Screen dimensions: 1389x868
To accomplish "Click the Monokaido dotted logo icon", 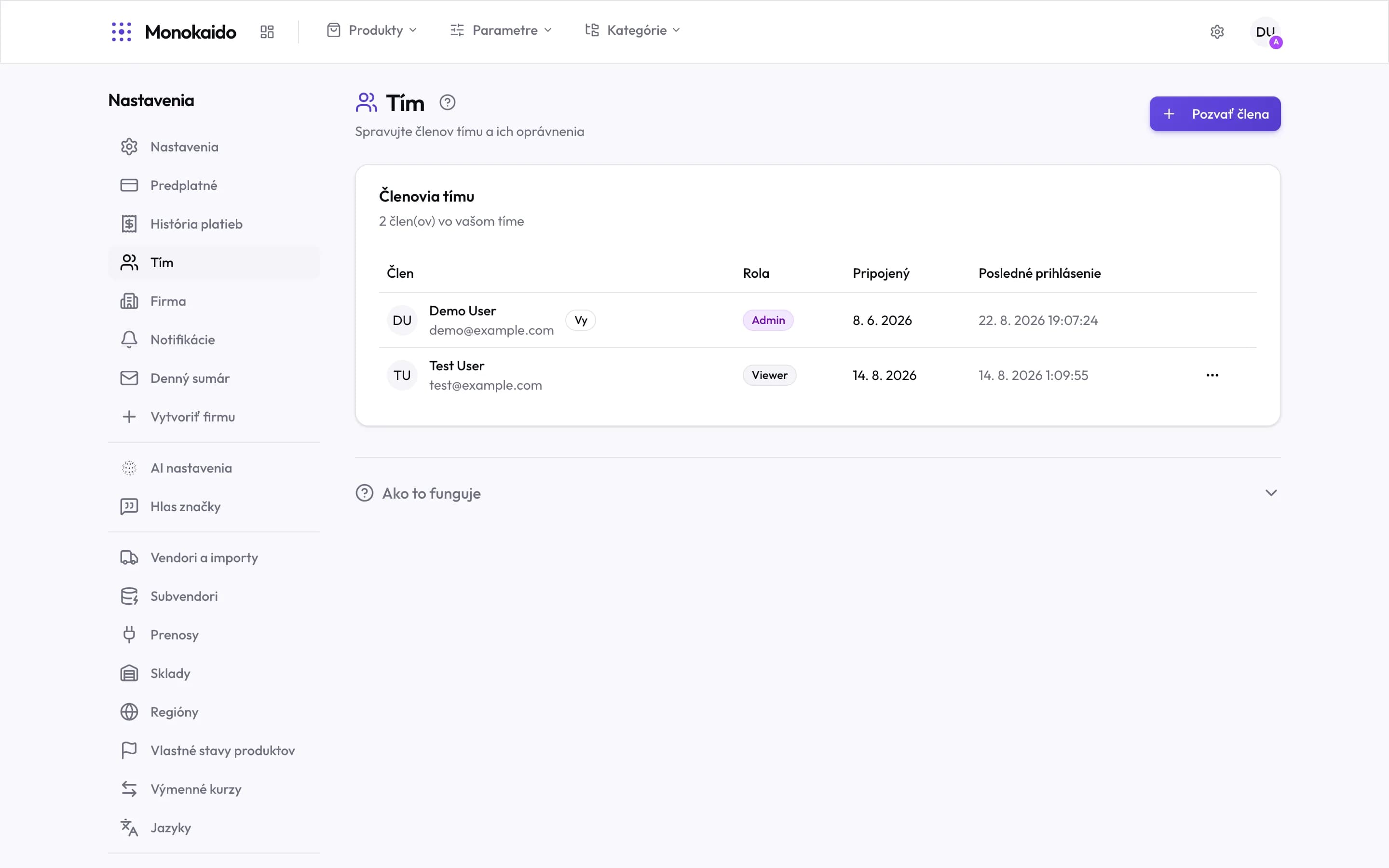I will coord(121,31).
